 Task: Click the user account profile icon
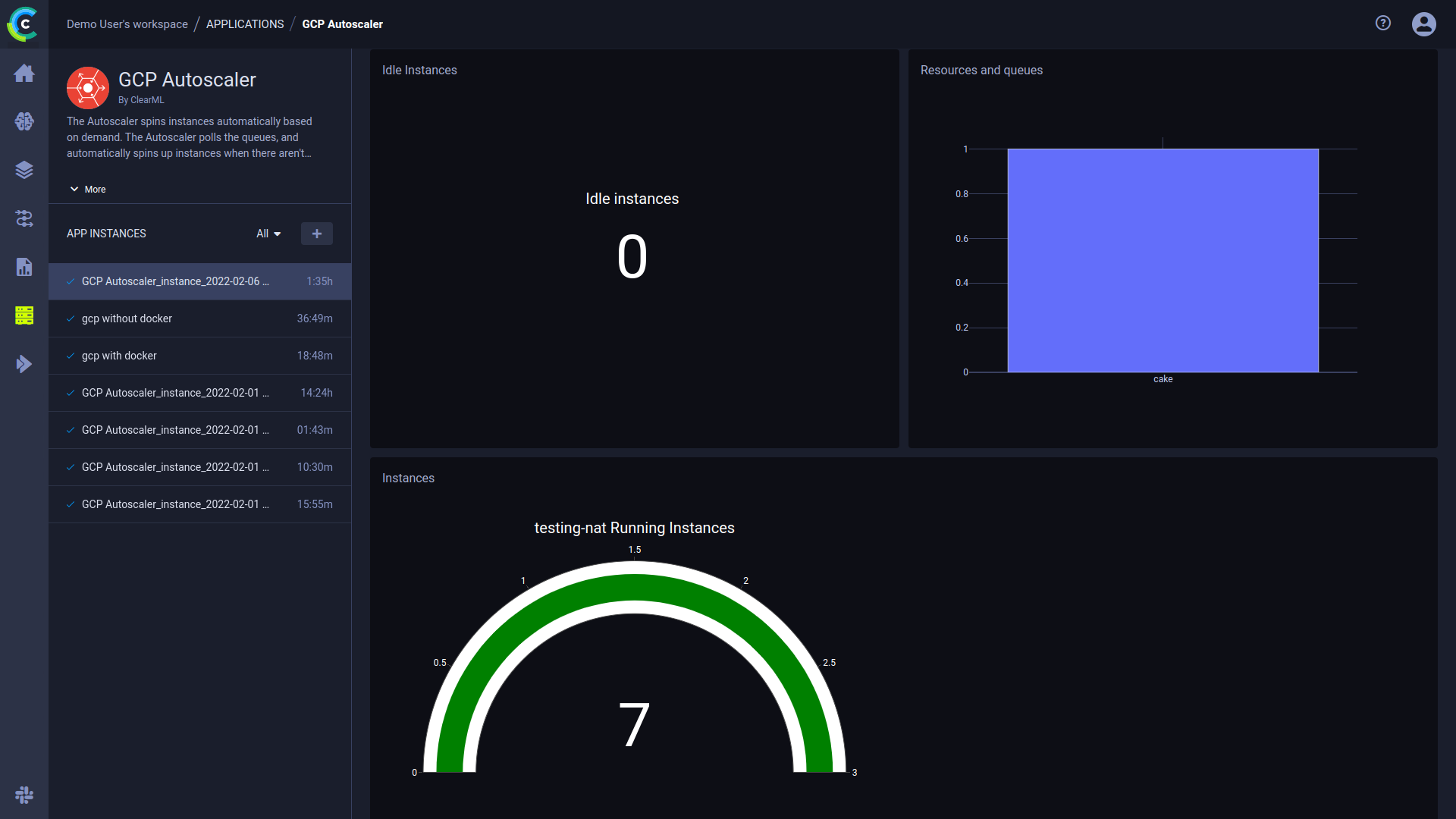click(x=1424, y=24)
